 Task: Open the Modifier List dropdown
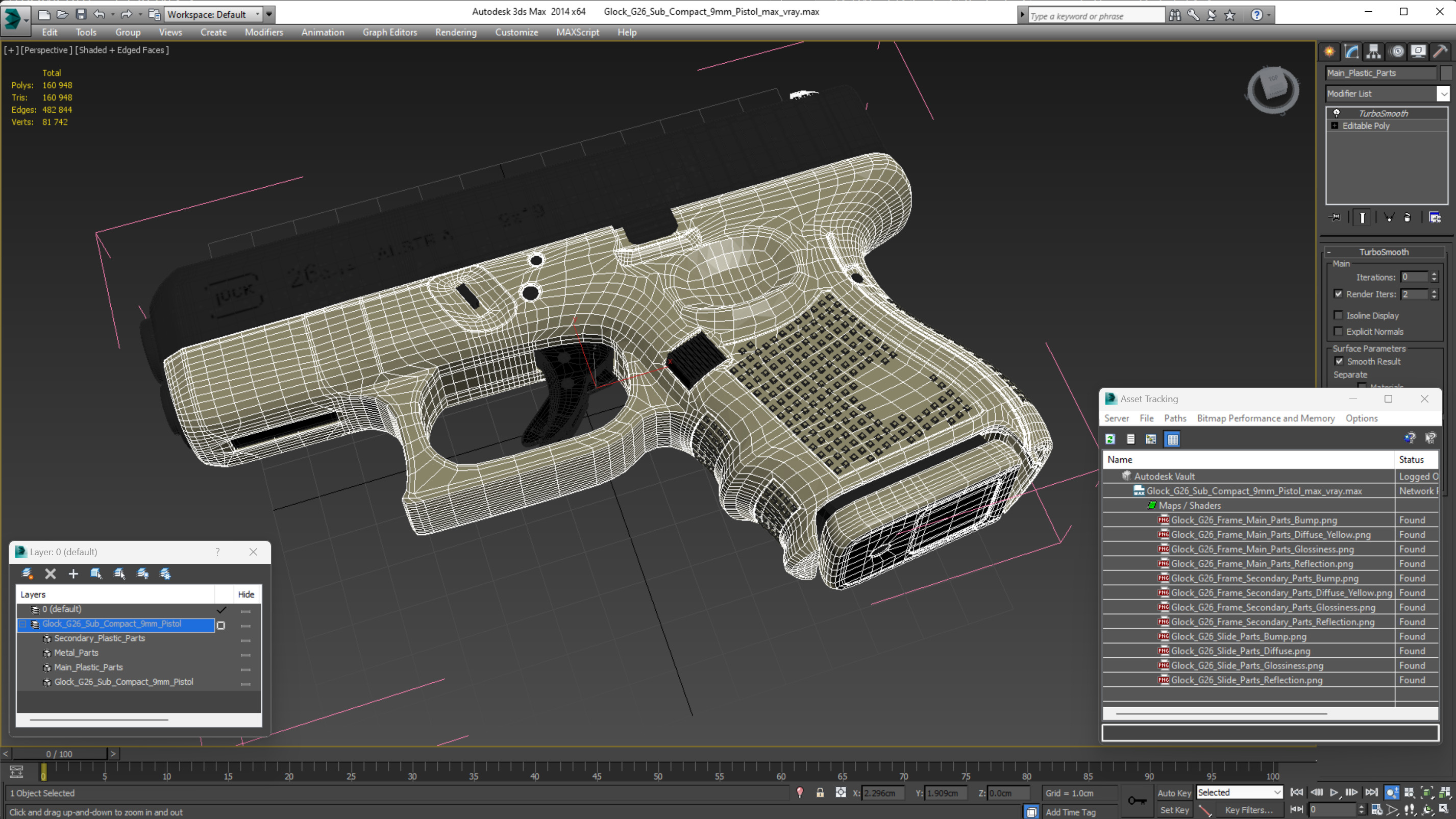point(1444,94)
